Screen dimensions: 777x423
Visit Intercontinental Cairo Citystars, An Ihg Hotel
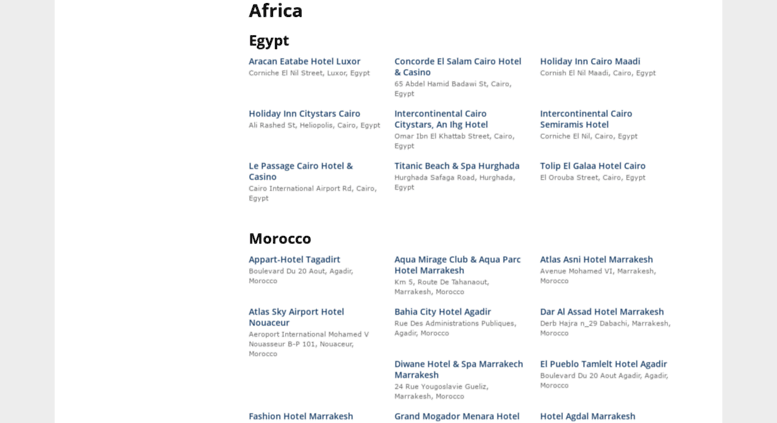point(441,119)
